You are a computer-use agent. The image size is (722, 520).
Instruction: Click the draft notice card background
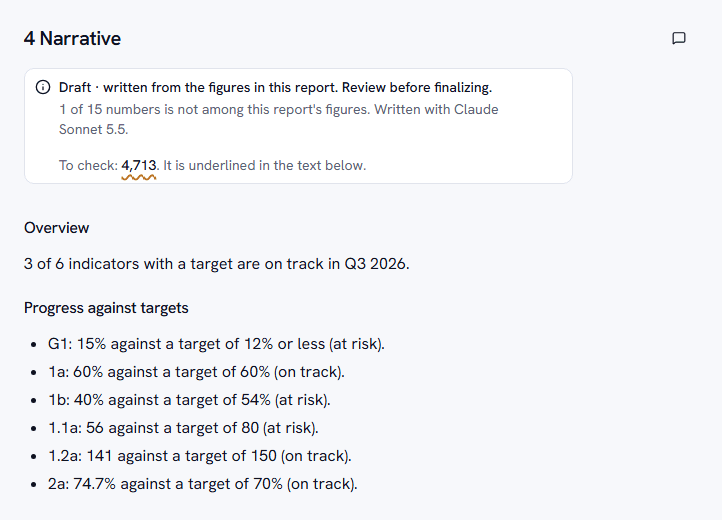[298, 126]
